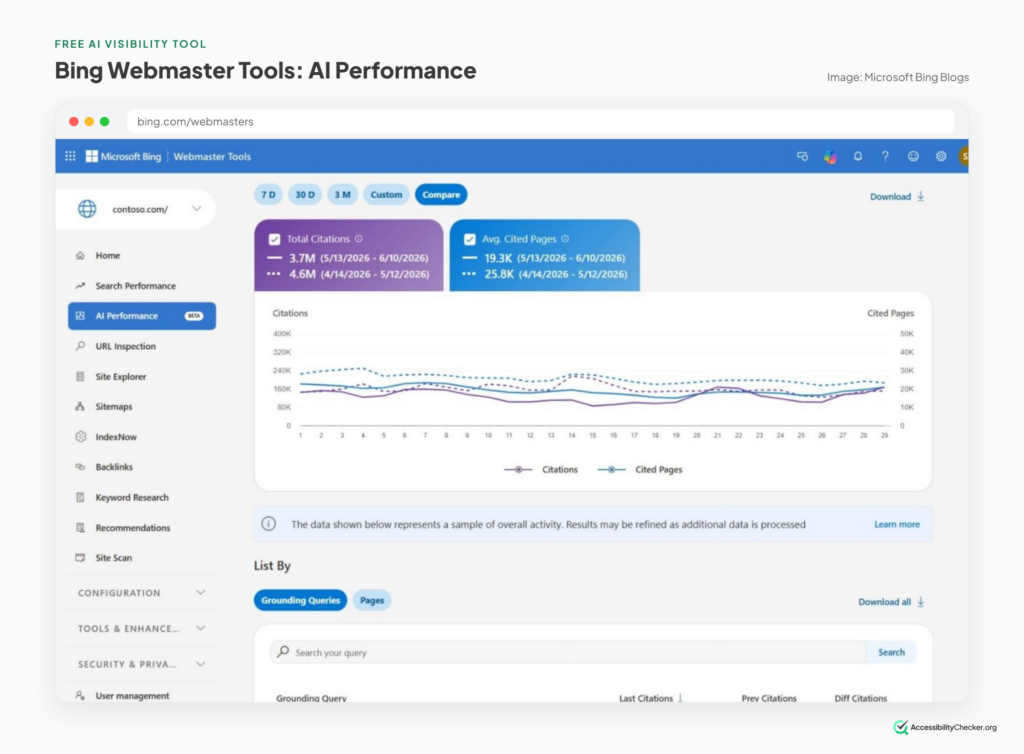Click the Prev Citations column header
Screen dimensions: 1024x754
click(769, 698)
